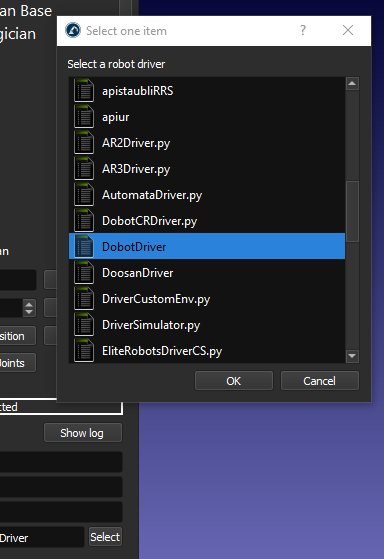Cancel the robot driver dialog
The height and width of the screenshot is (559, 384).
(x=320, y=381)
